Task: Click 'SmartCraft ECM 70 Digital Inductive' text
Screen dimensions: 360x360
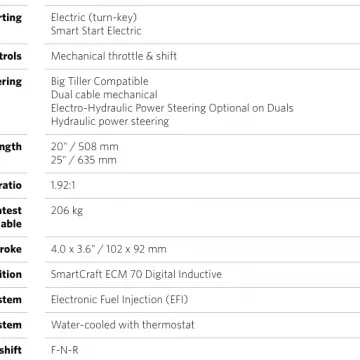Action: click(x=136, y=274)
